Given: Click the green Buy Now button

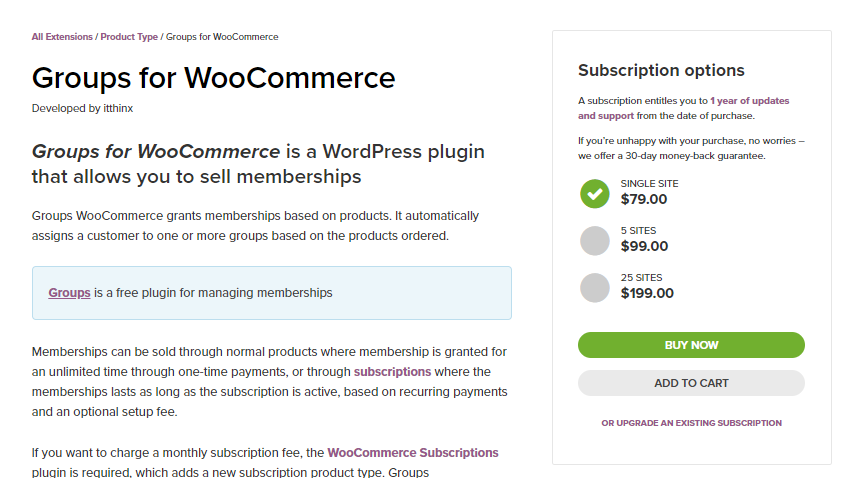Looking at the screenshot, I should point(691,345).
